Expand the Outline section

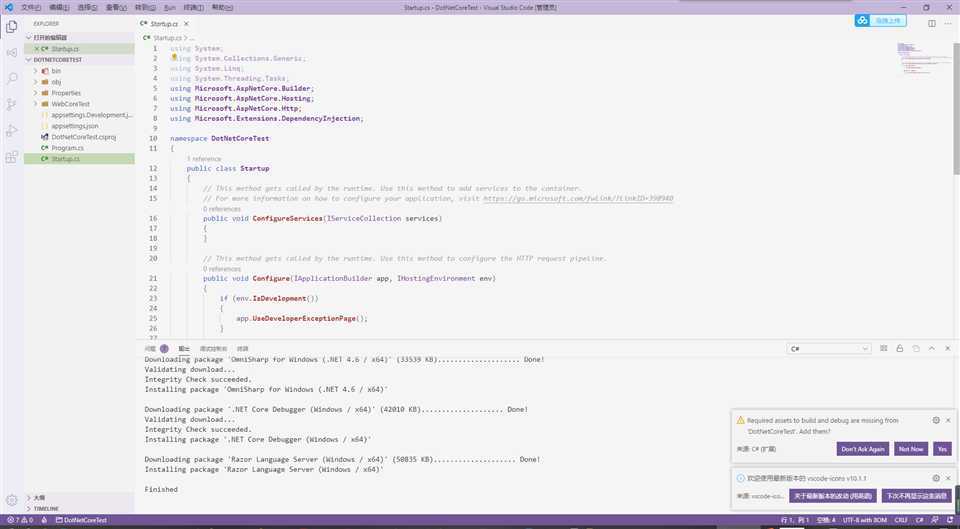click(80, 498)
